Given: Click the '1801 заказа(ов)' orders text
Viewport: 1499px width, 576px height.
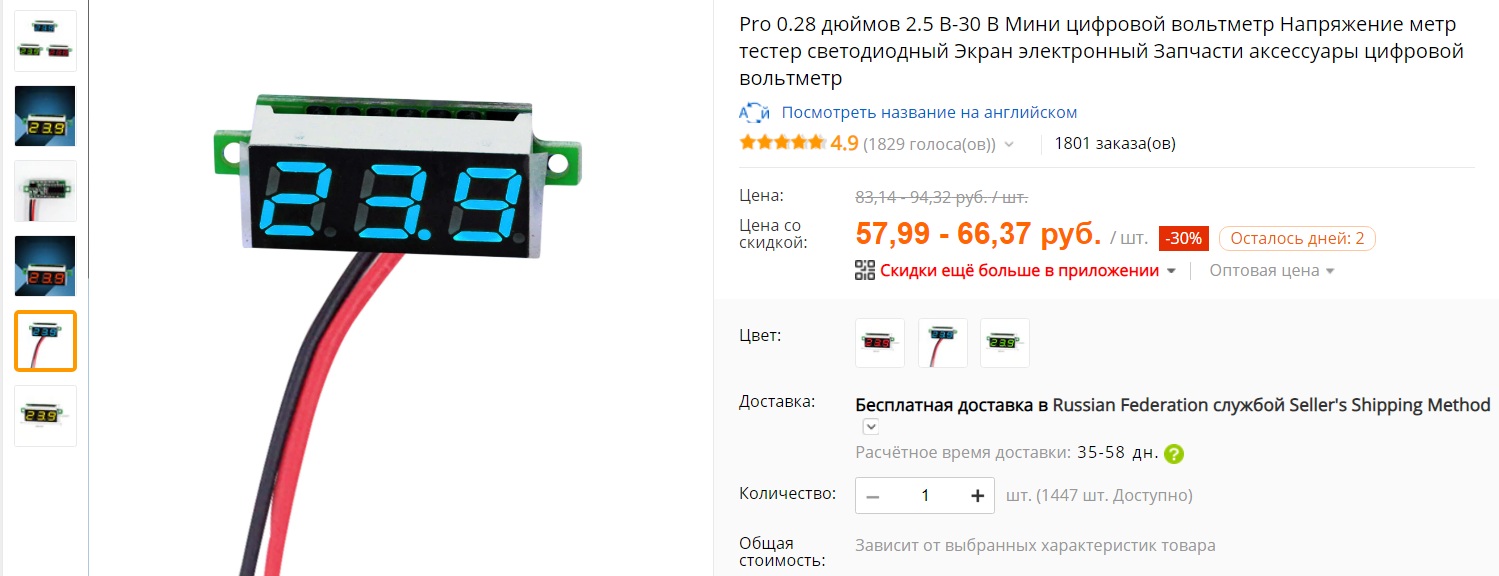Looking at the screenshot, I should point(1115,143).
